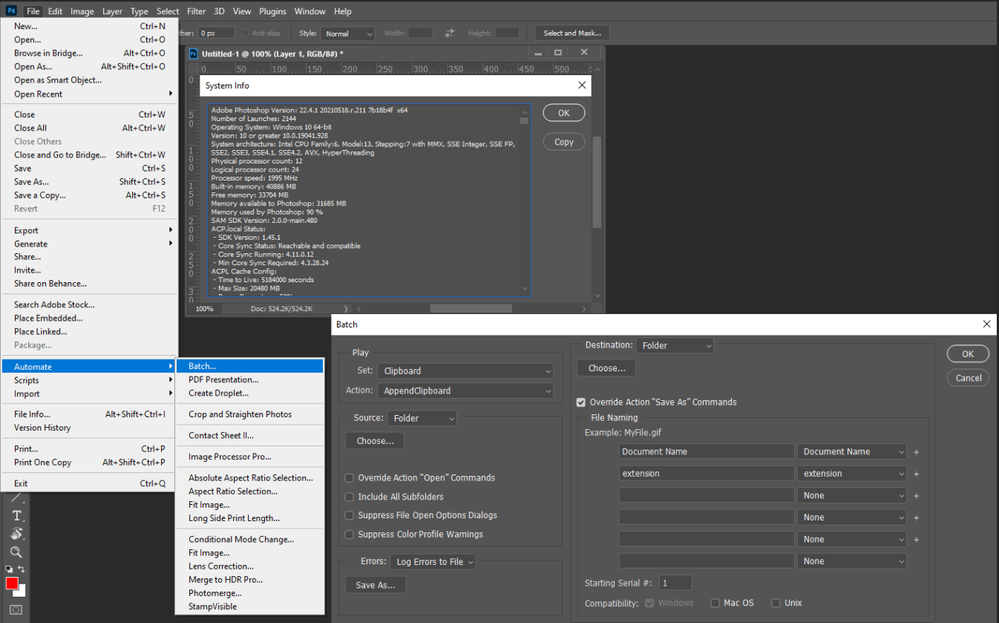The image size is (999, 623).
Task: Click the Starting Serial number input field
Action: [x=675, y=582]
